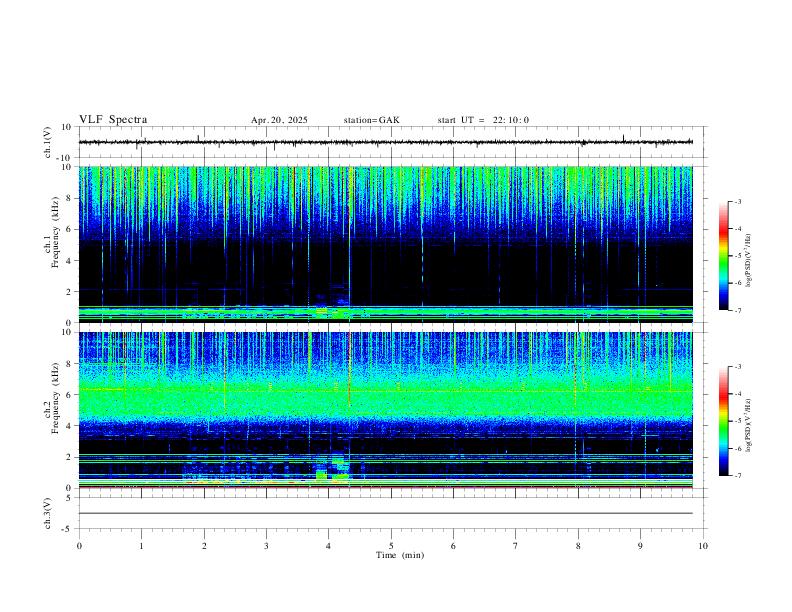Click the time axis tick label "2"
792x612 pixels.
[204, 546]
